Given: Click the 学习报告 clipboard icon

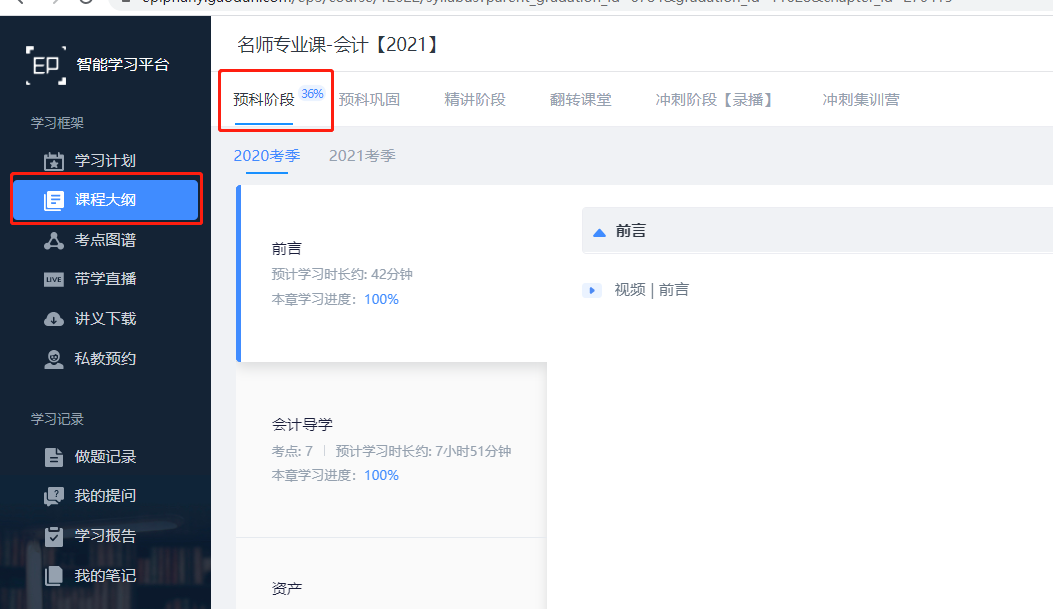Looking at the screenshot, I should tap(54, 536).
